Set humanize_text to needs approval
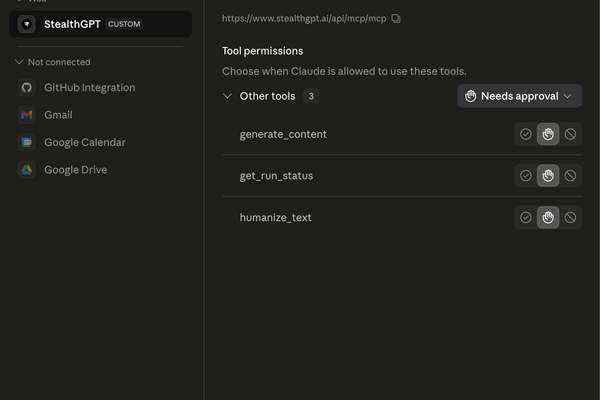 point(548,217)
